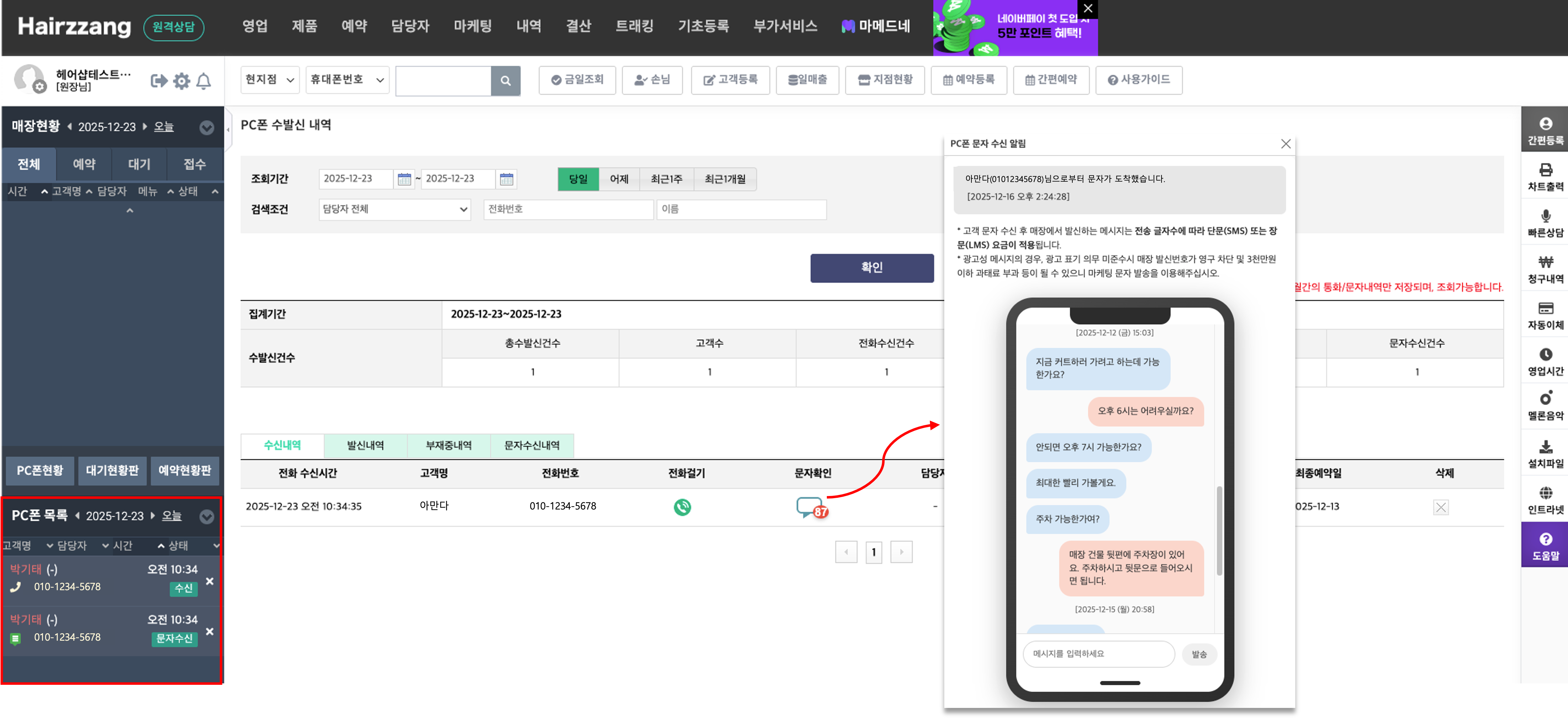
Task: Expand the PC폰 목록 panel chevron
Action: pos(207,517)
